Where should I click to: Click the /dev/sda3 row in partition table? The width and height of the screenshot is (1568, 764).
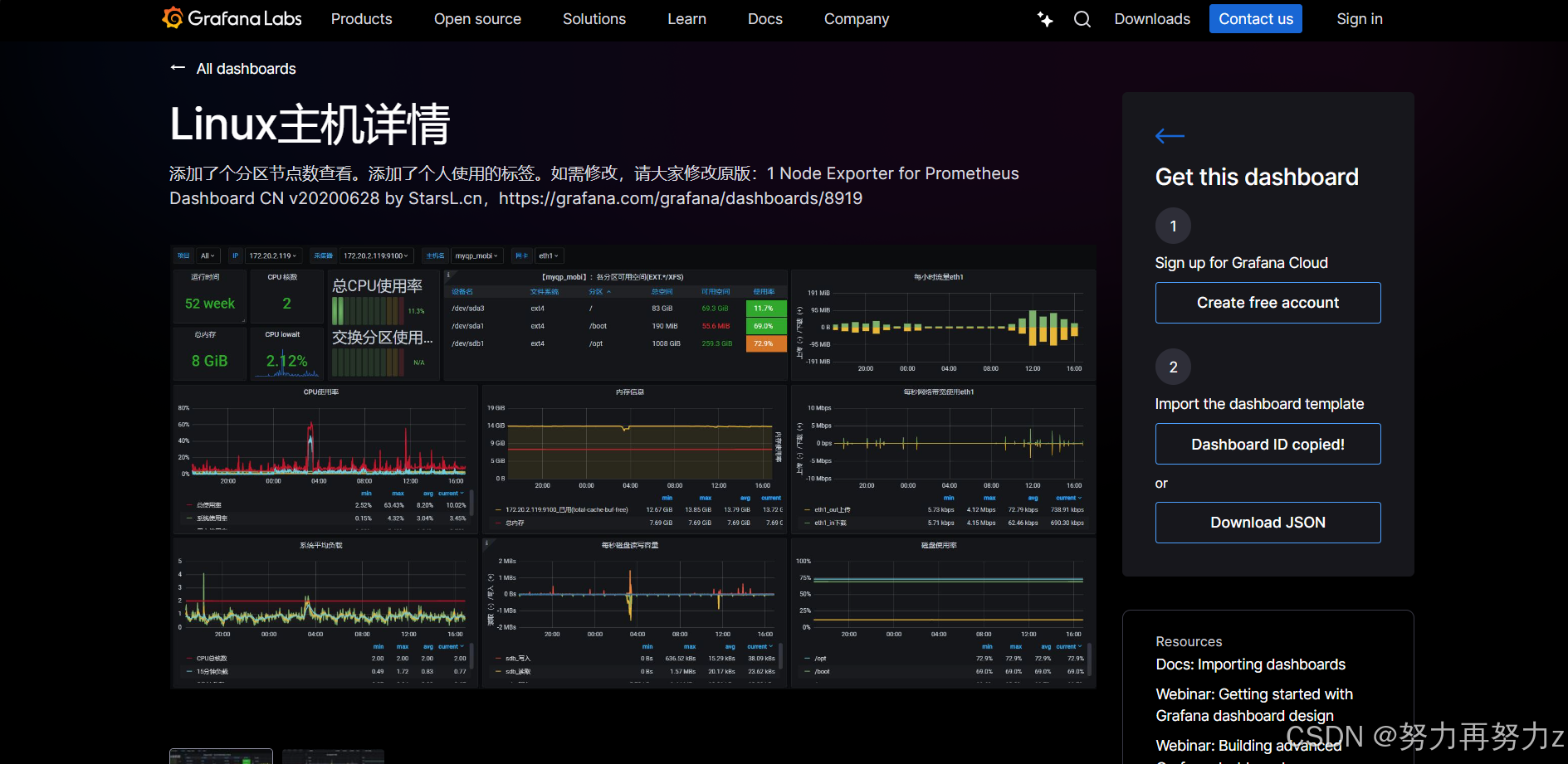click(x=615, y=309)
